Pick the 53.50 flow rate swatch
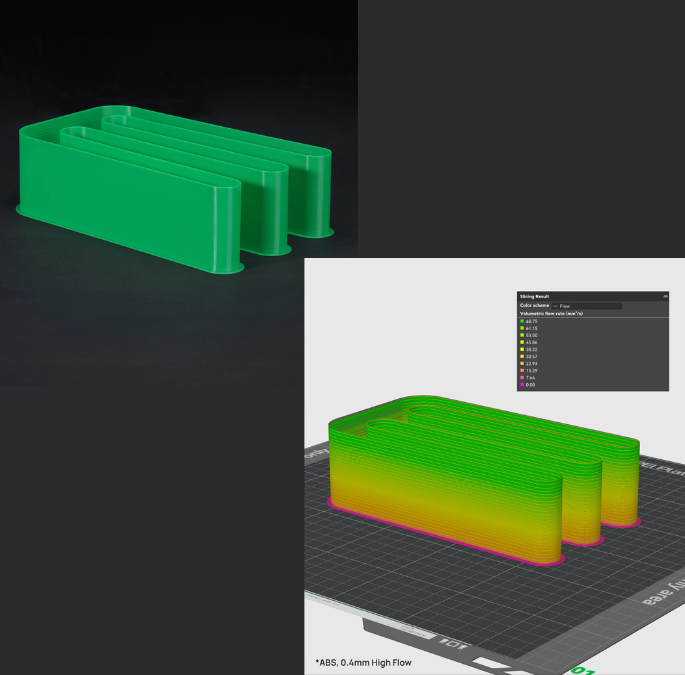 (522, 335)
